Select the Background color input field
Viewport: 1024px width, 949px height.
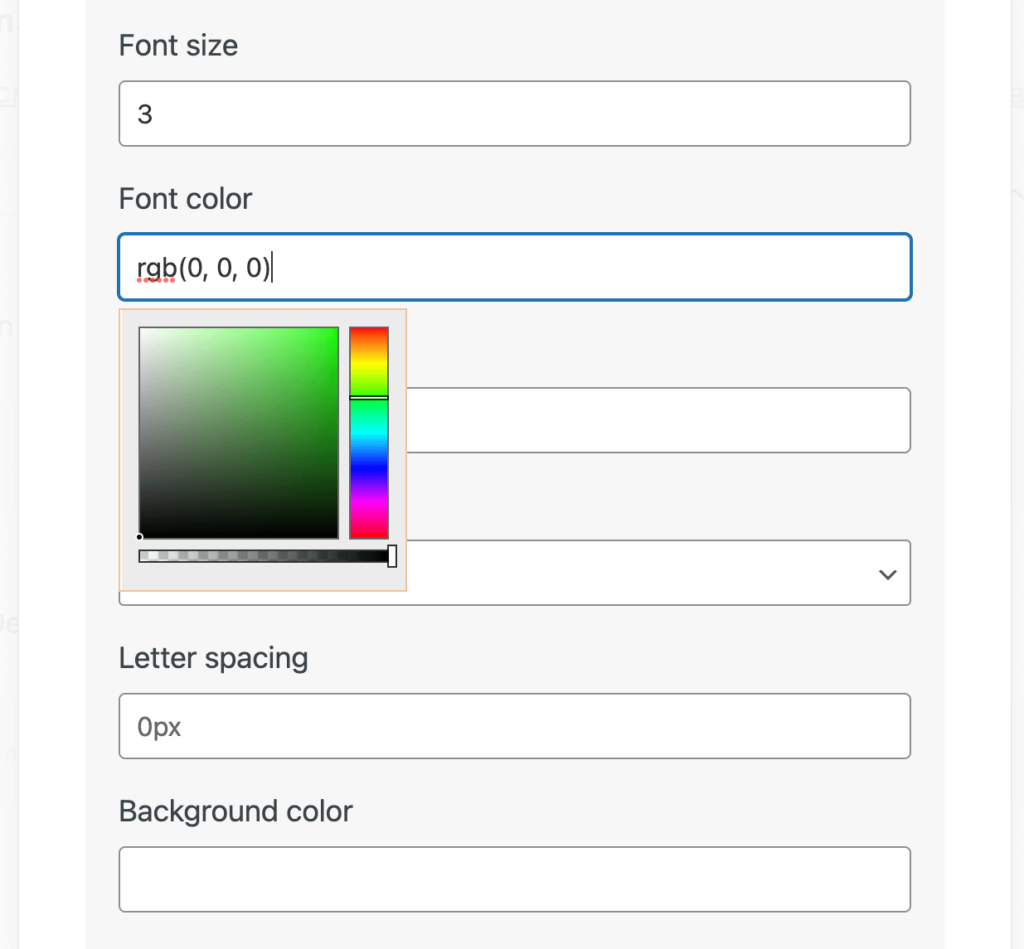(x=514, y=878)
